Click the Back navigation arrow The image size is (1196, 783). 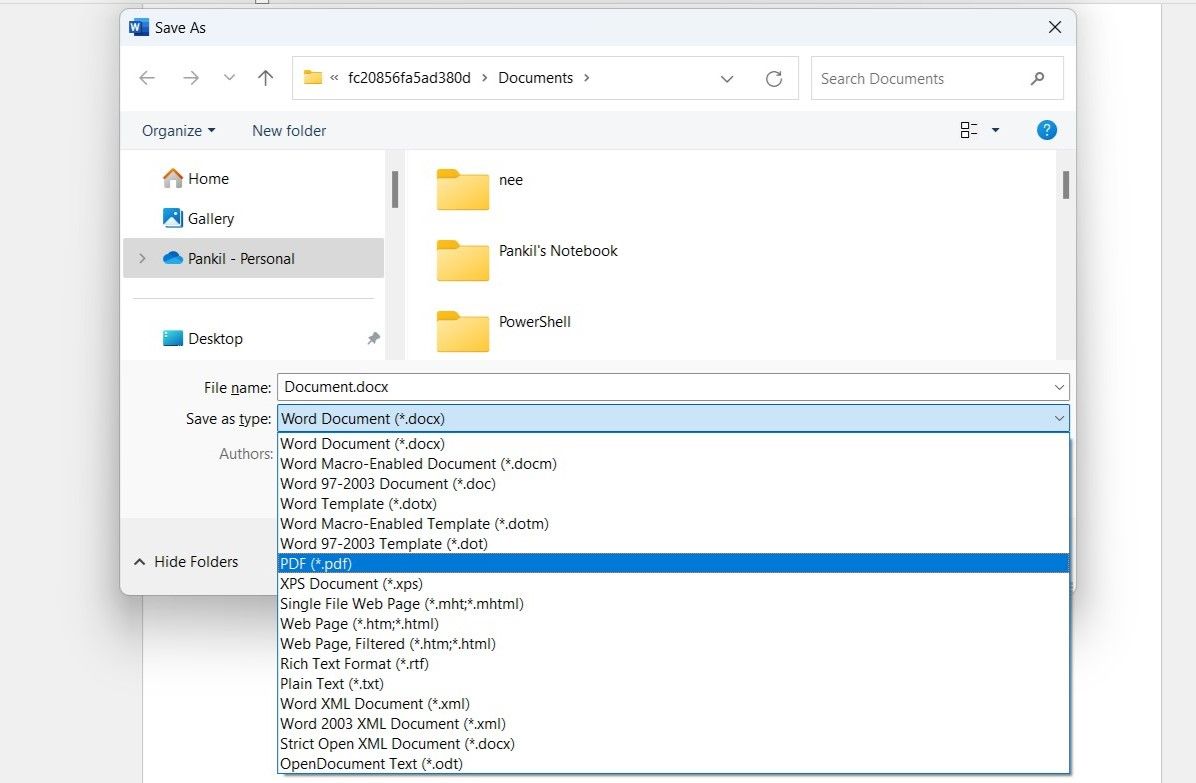point(147,78)
